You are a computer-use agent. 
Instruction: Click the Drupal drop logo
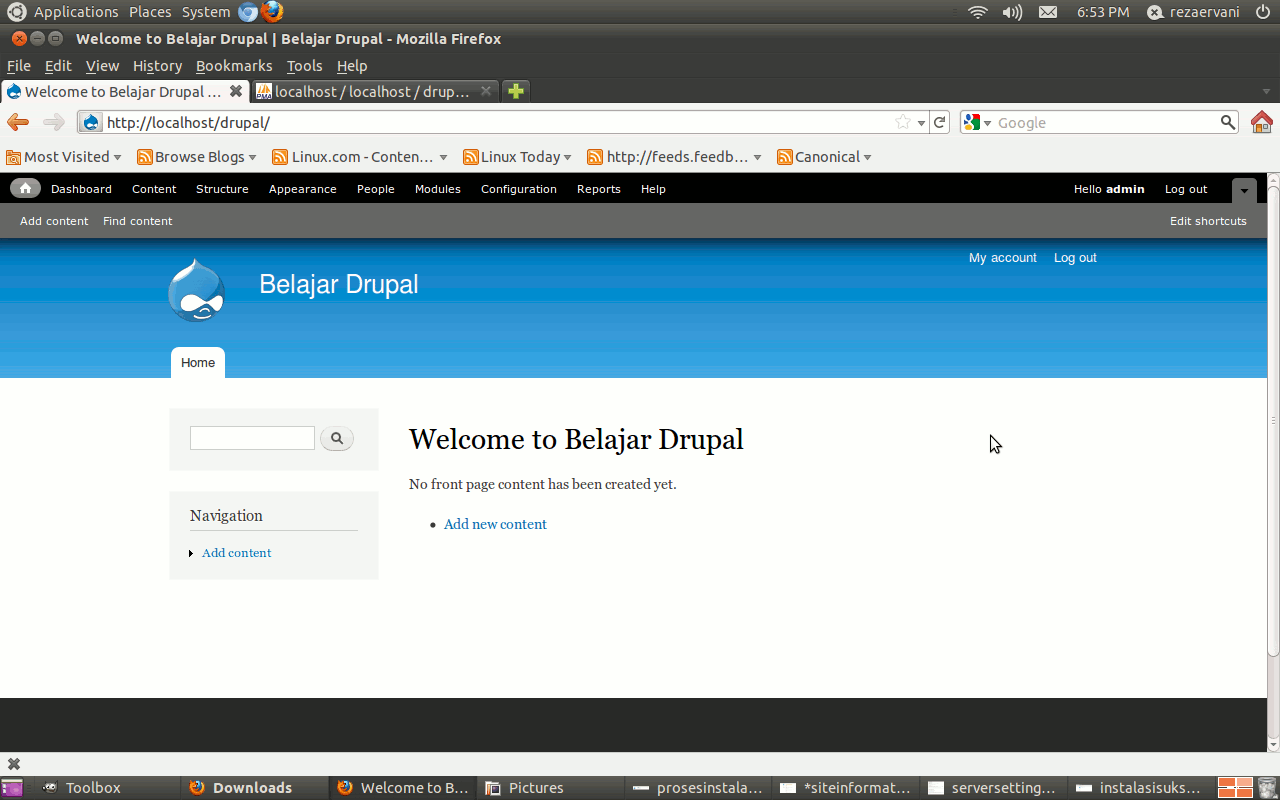click(x=196, y=290)
